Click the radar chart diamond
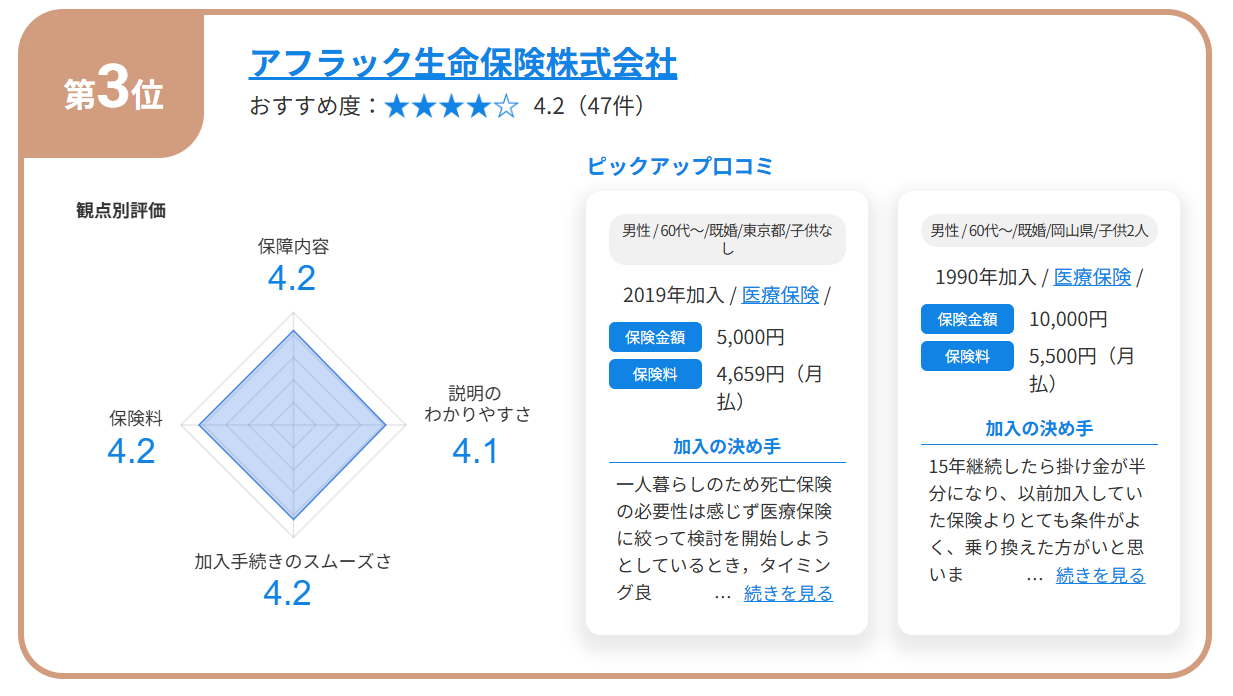The height and width of the screenshot is (696, 1233). (x=292, y=425)
